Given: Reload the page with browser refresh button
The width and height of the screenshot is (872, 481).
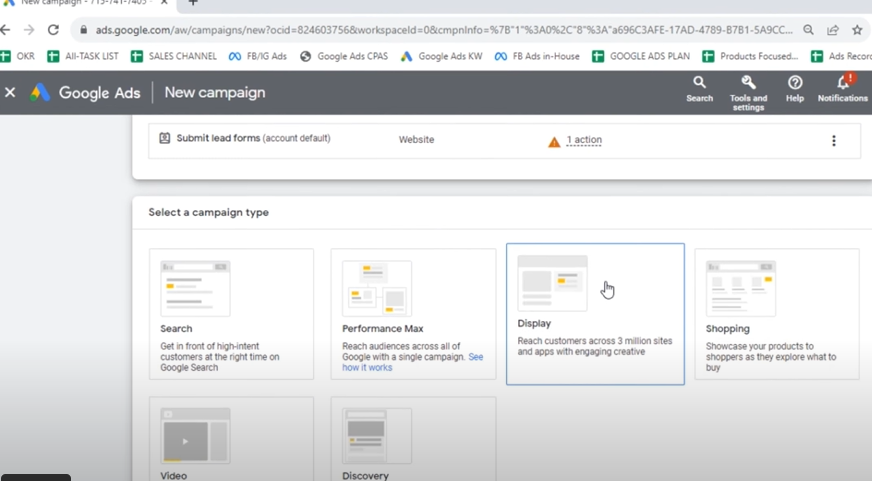Looking at the screenshot, I should click(53, 30).
